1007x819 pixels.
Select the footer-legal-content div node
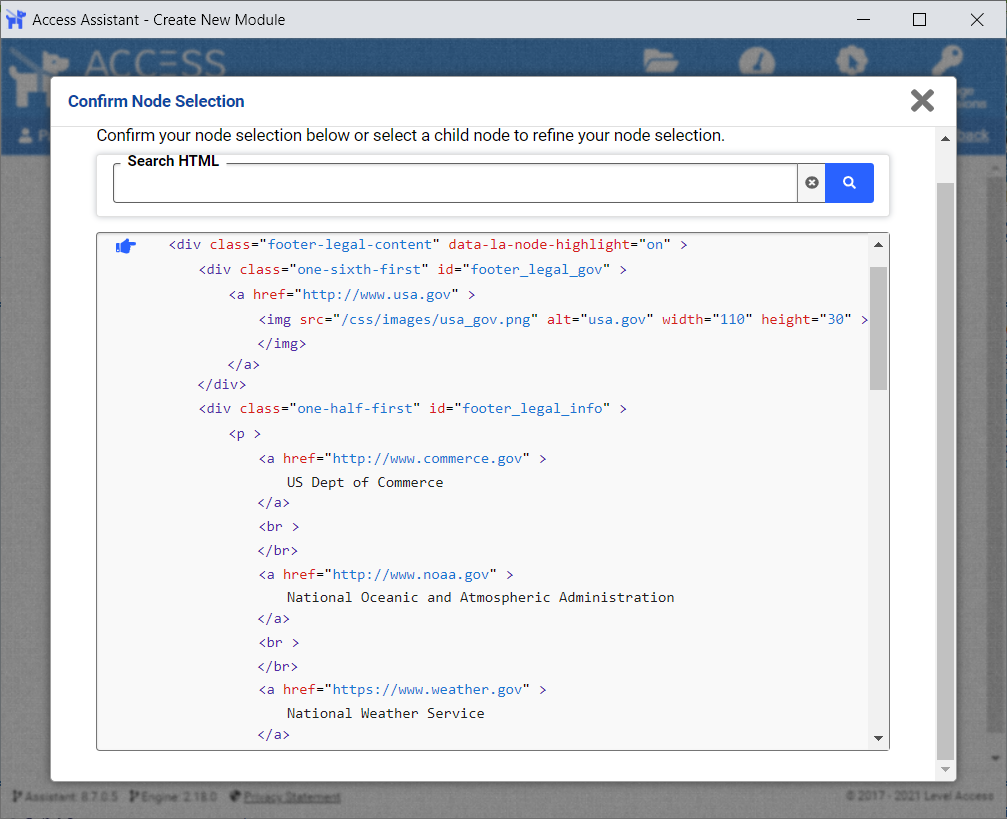click(428, 245)
